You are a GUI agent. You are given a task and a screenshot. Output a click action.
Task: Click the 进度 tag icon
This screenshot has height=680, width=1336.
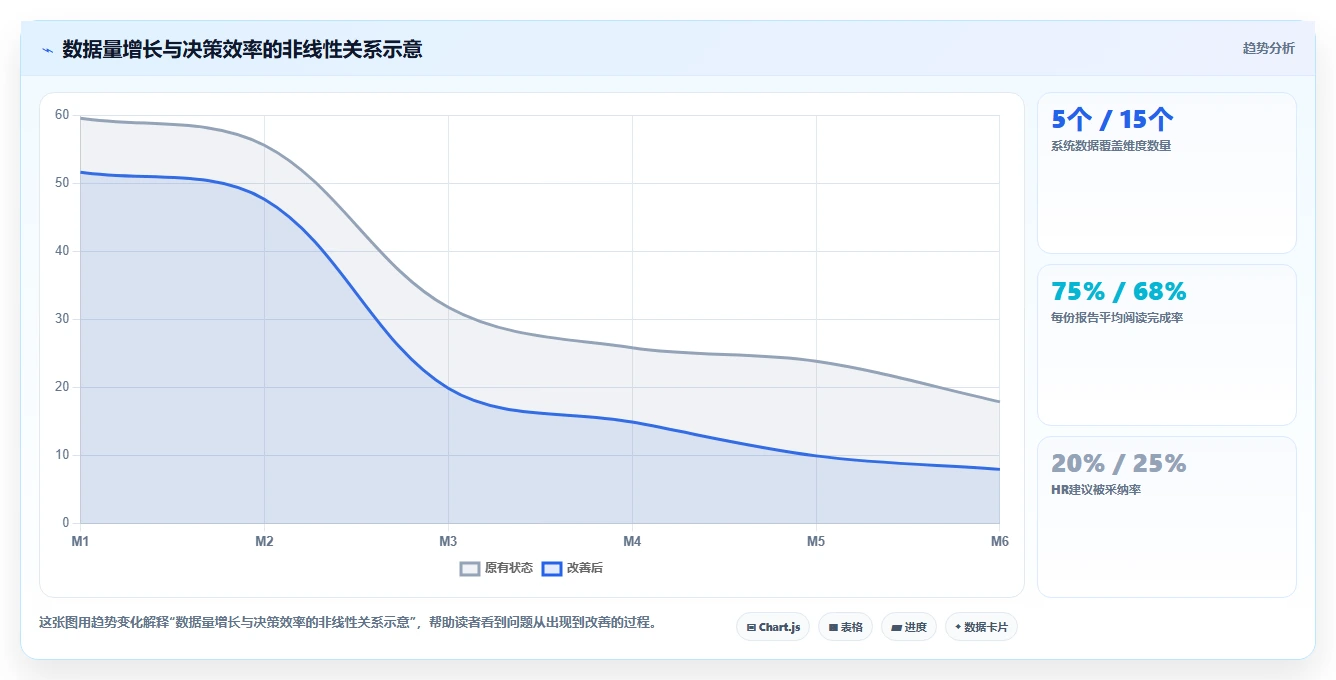(x=896, y=628)
